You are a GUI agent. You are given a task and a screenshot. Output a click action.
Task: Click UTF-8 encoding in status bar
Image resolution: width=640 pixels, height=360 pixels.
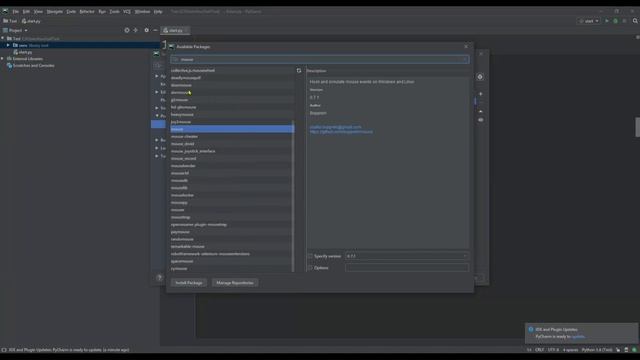553,350
